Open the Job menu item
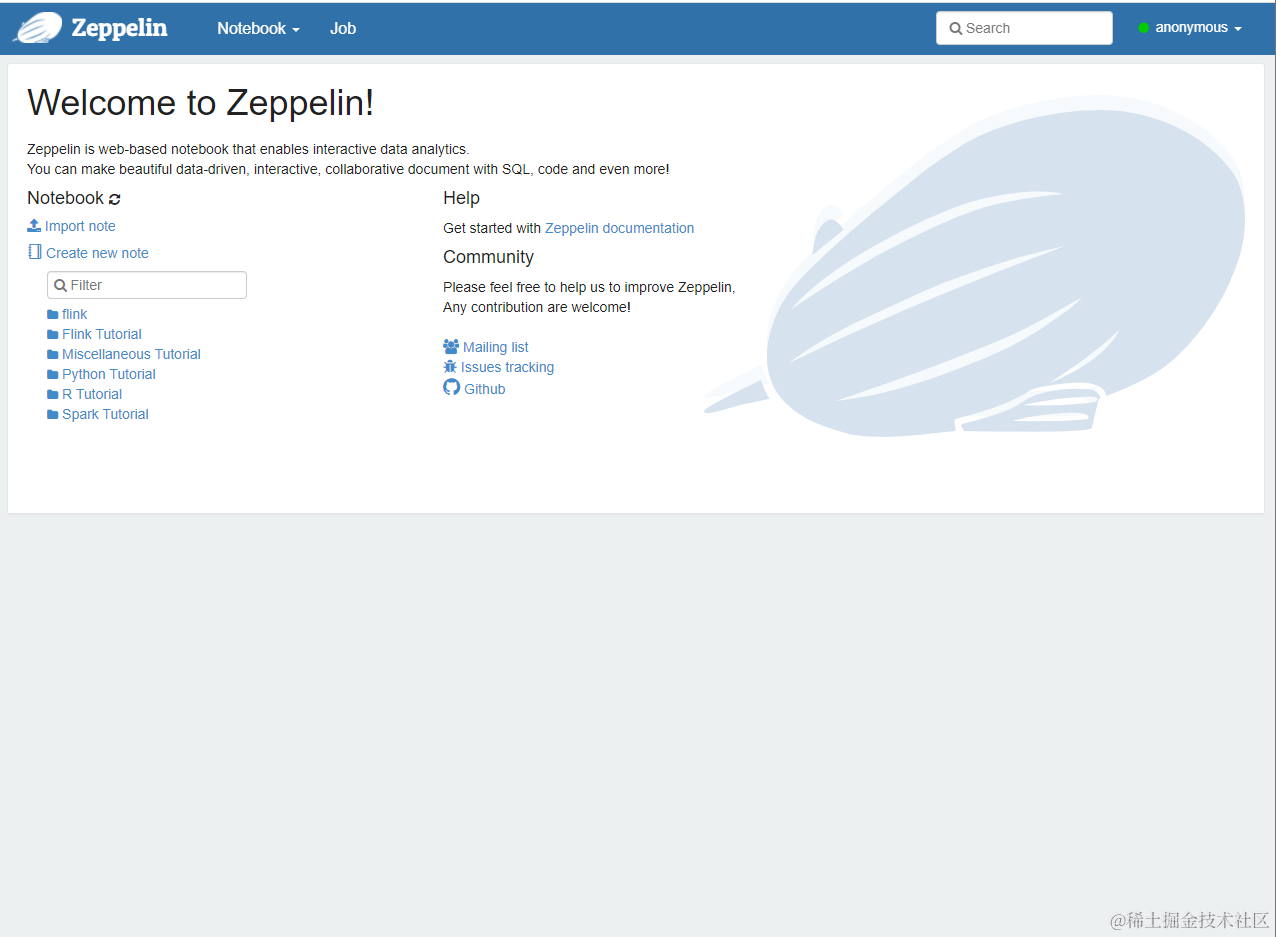 click(343, 28)
